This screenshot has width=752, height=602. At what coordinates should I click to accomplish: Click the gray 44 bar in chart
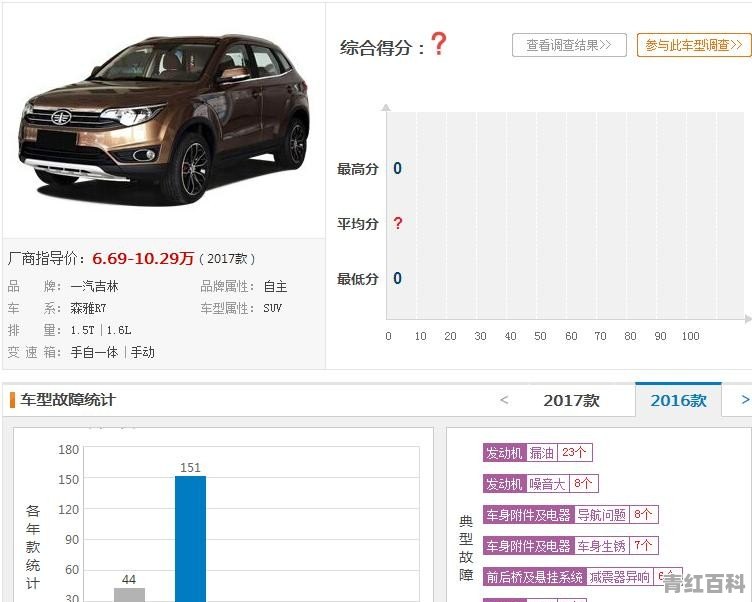pyautogui.click(x=129, y=594)
